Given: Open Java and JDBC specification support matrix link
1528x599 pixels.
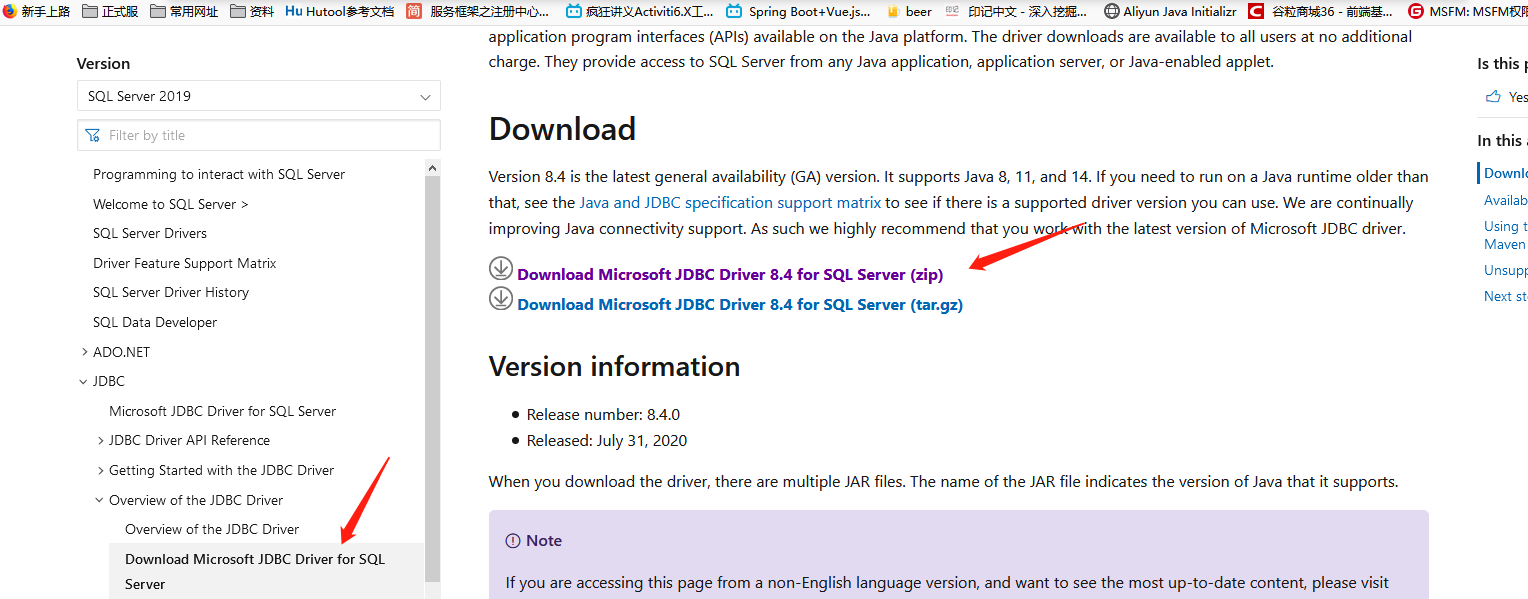Looking at the screenshot, I should (730, 202).
